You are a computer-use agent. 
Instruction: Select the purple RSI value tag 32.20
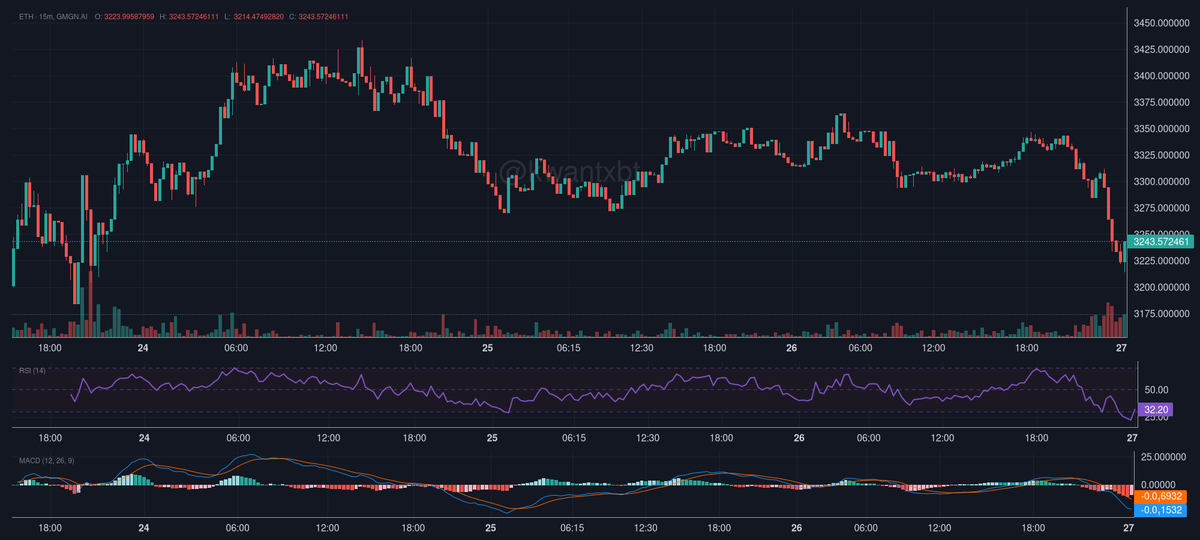click(1154, 409)
